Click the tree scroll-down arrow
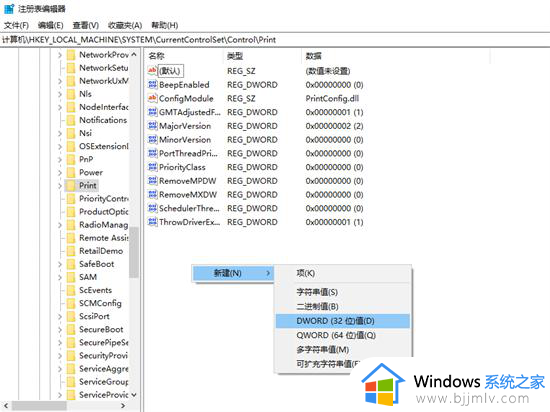The width and height of the screenshot is (550, 412). tap(134, 395)
